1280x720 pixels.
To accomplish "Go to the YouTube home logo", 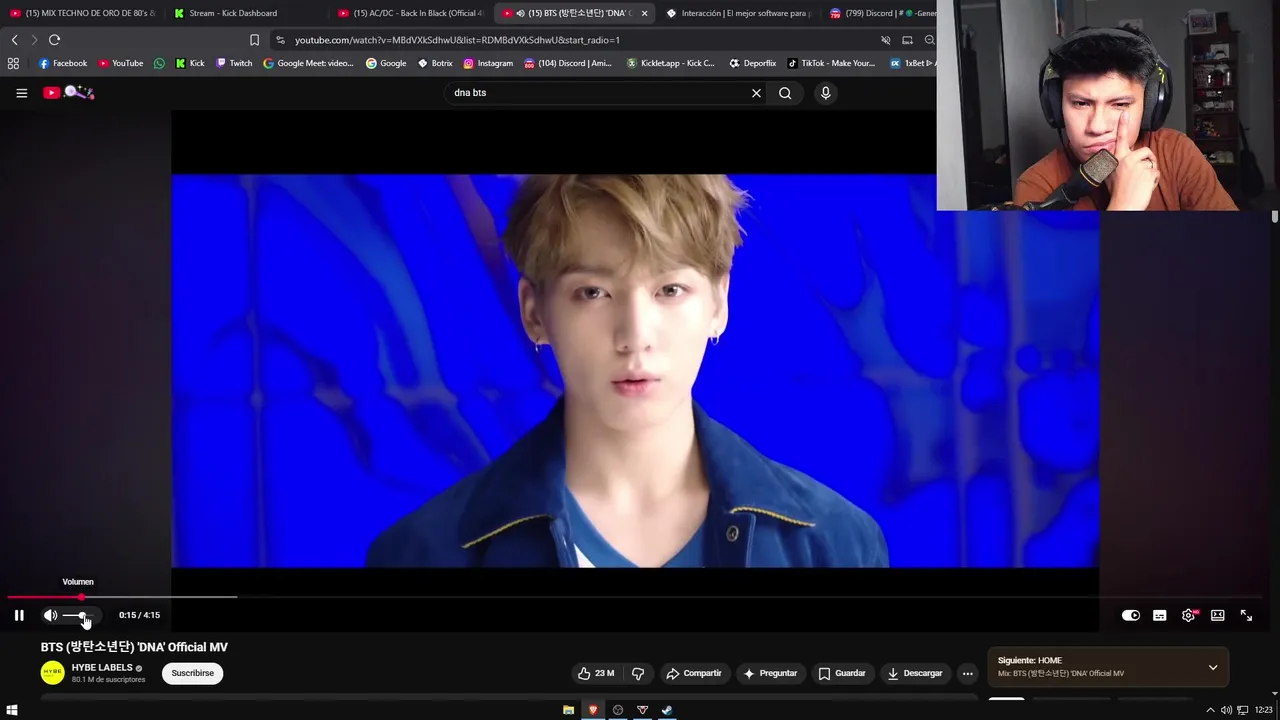I will tap(68, 93).
